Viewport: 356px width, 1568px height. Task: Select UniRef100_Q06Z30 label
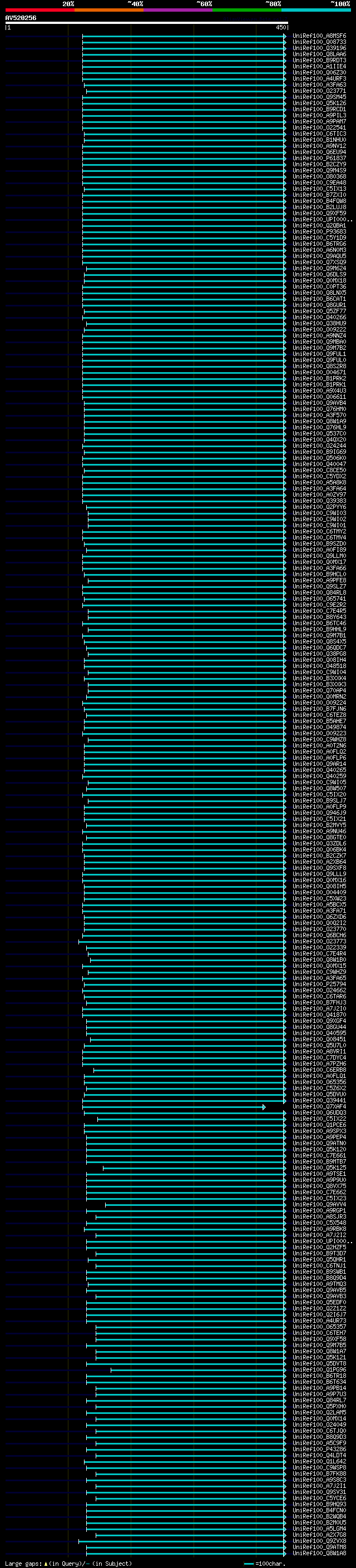pyautogui.click(x=319, y=72)
